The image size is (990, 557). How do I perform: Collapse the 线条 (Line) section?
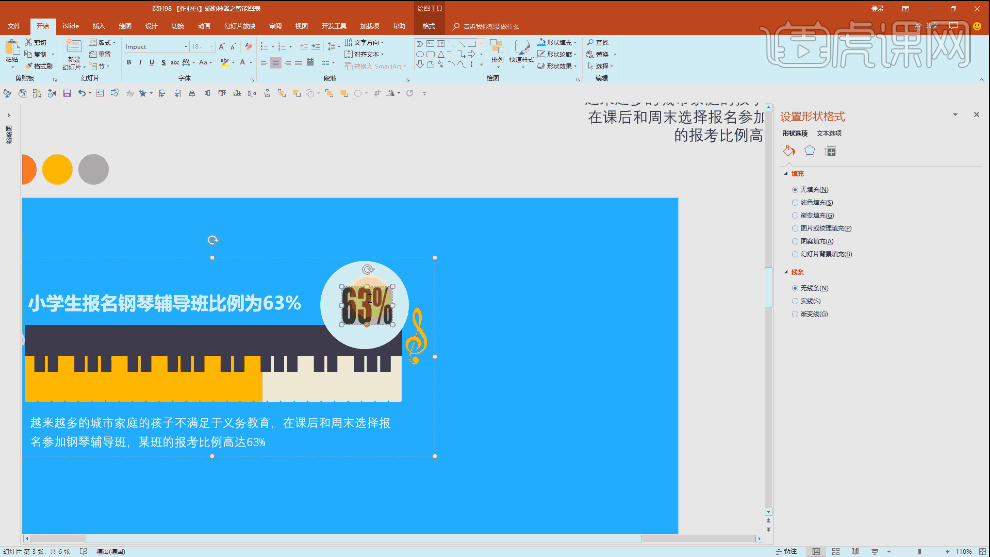785,272
